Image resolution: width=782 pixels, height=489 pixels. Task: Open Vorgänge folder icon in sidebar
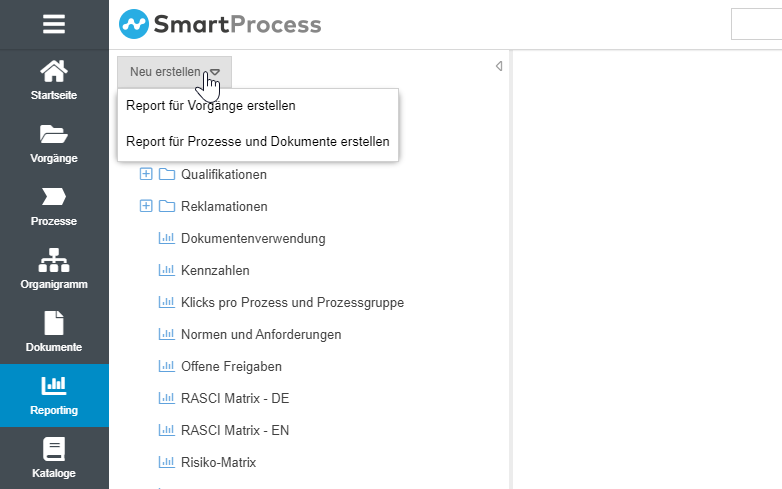(54, 142)
